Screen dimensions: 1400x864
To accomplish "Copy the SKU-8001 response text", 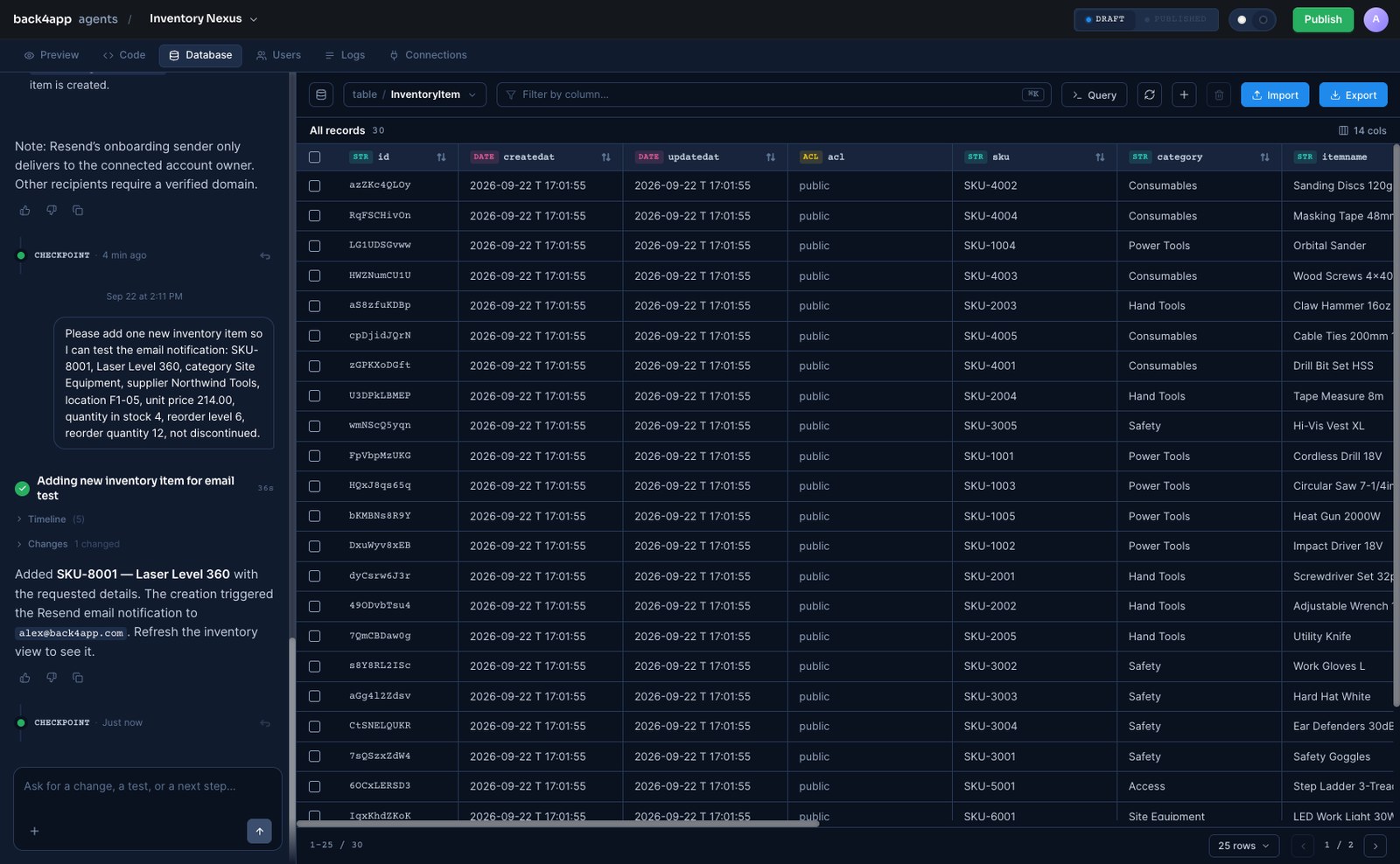I will (78, 678).
